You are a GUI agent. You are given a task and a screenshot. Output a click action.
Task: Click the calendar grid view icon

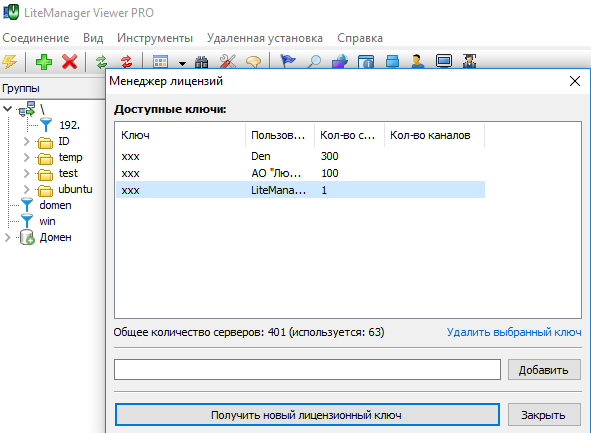[161, 62]
